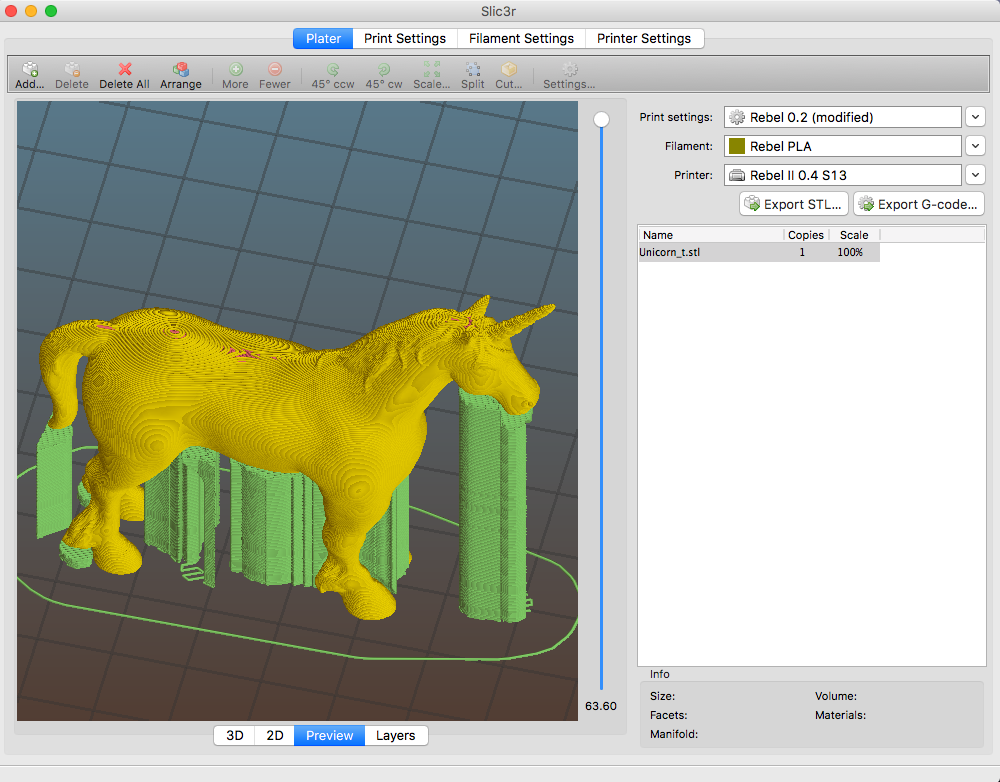The height and width of the screenshot is (782, 1000).
Task: Open the Print Settings tab
Action: coord(405,39)
